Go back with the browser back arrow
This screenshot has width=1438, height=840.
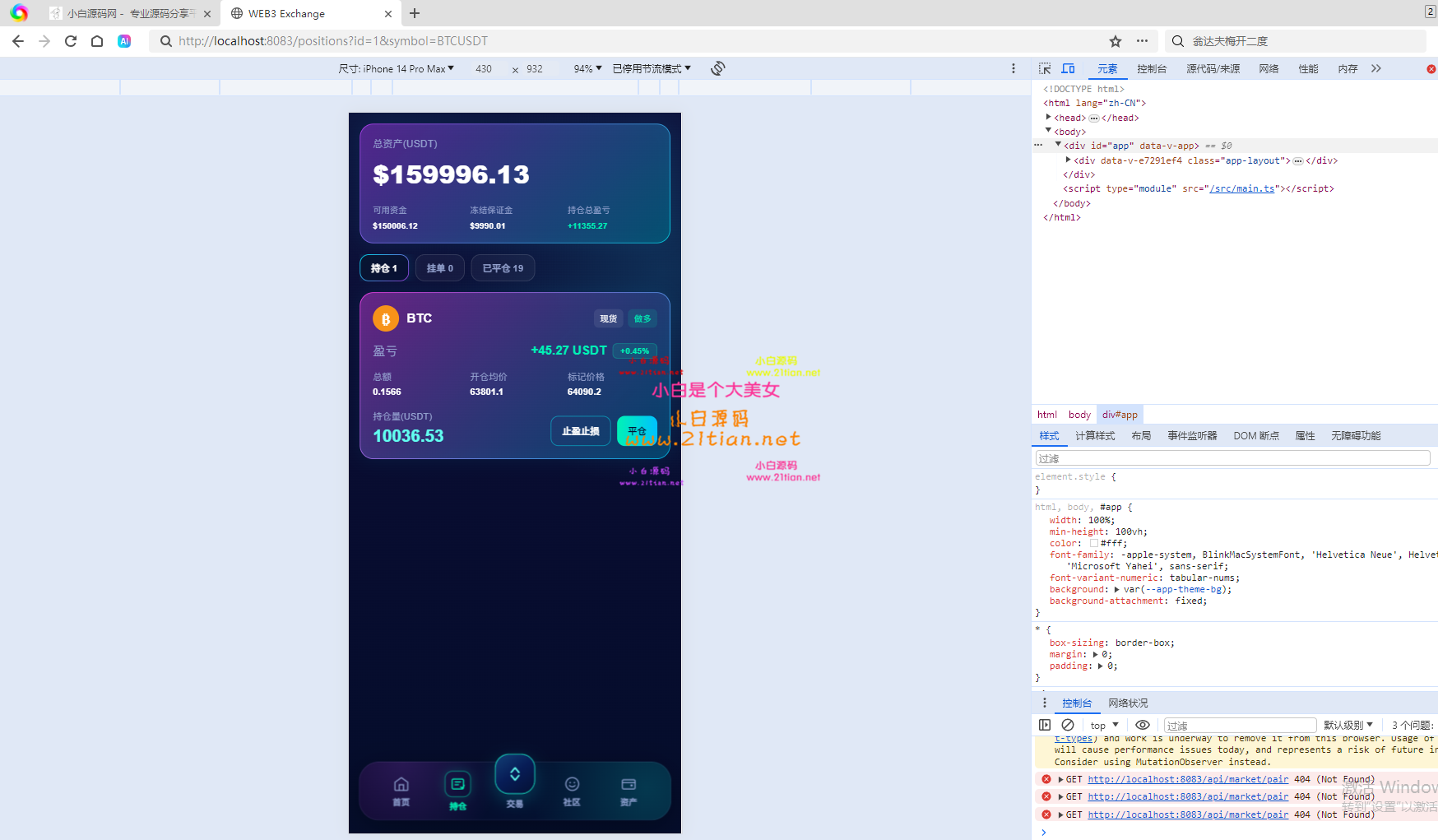pos(18,41)
